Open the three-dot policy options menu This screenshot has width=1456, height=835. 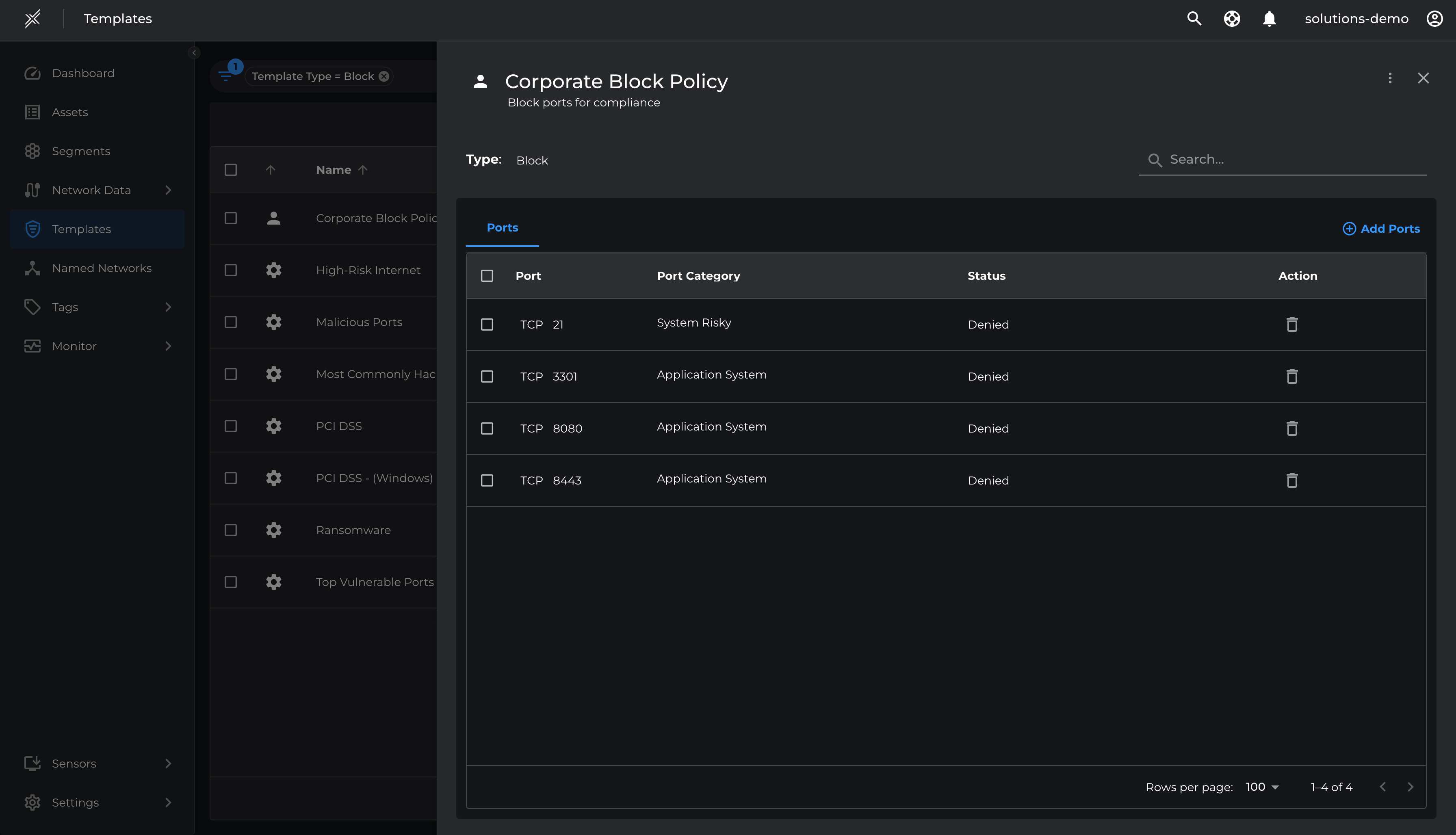(1389, 78)
